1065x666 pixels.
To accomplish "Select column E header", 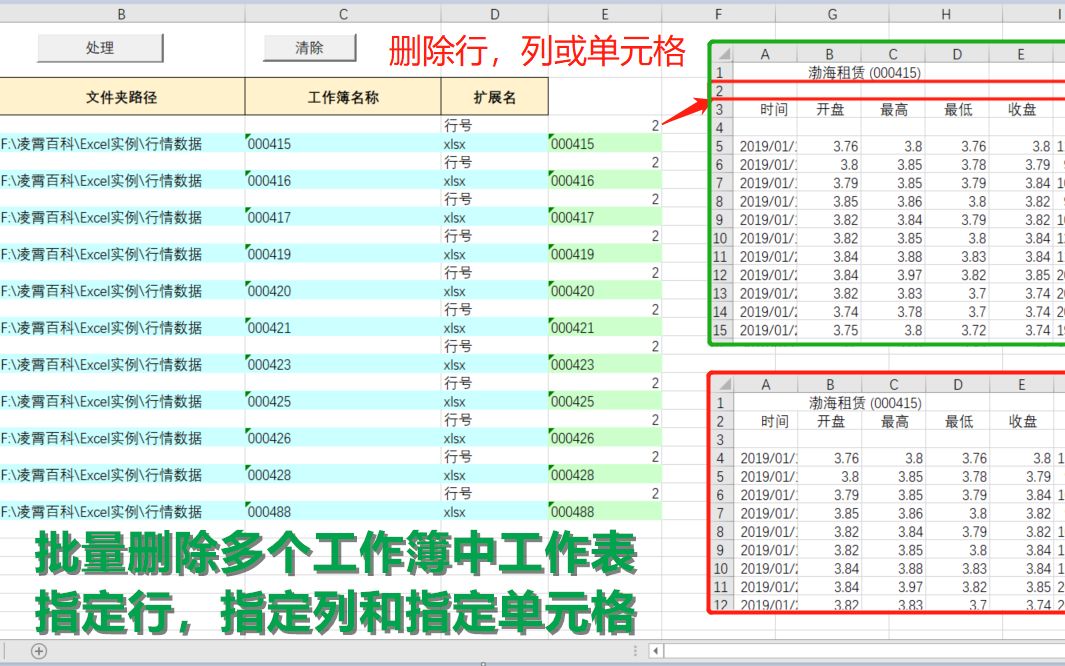I will pos(604,14).
